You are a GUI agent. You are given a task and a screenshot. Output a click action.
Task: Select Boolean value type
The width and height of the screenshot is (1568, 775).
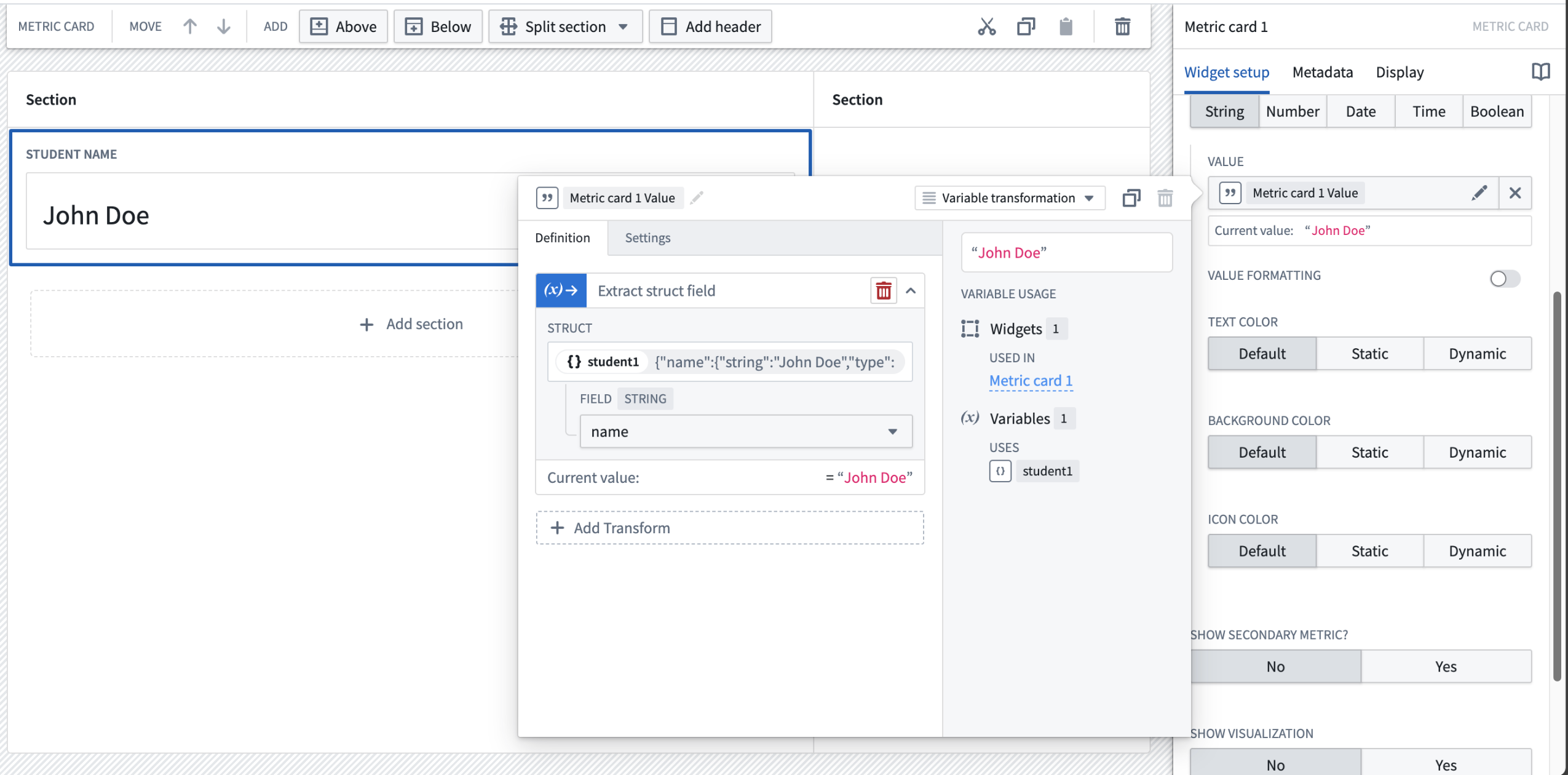pyautogui.click(x=1497, y=111)
